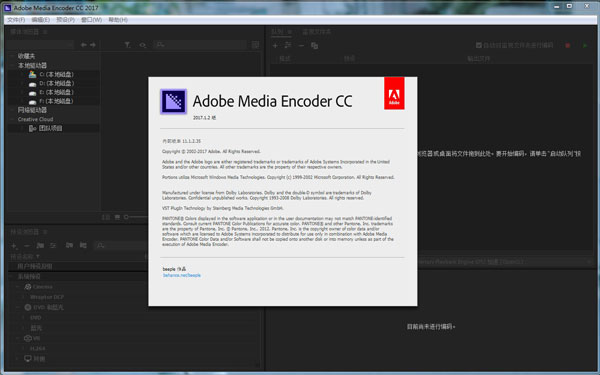
Task: Collapse the 收藏夹 favorites node
Action: pyautogui.click(x=12, y=56)
